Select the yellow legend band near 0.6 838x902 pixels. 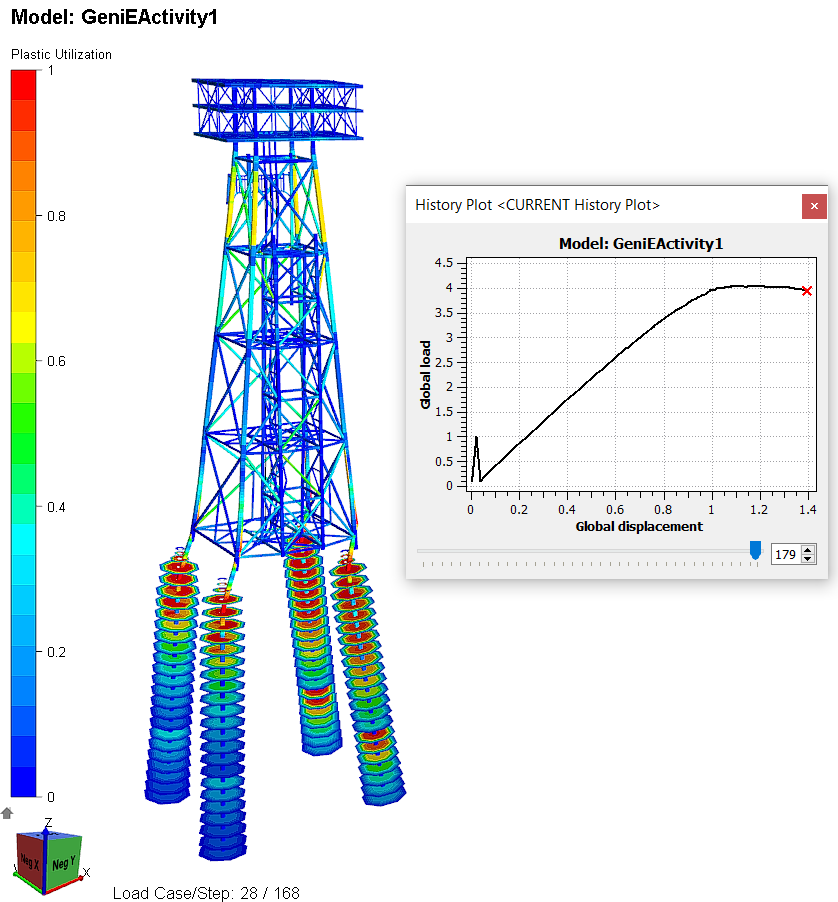pos(24,327)
